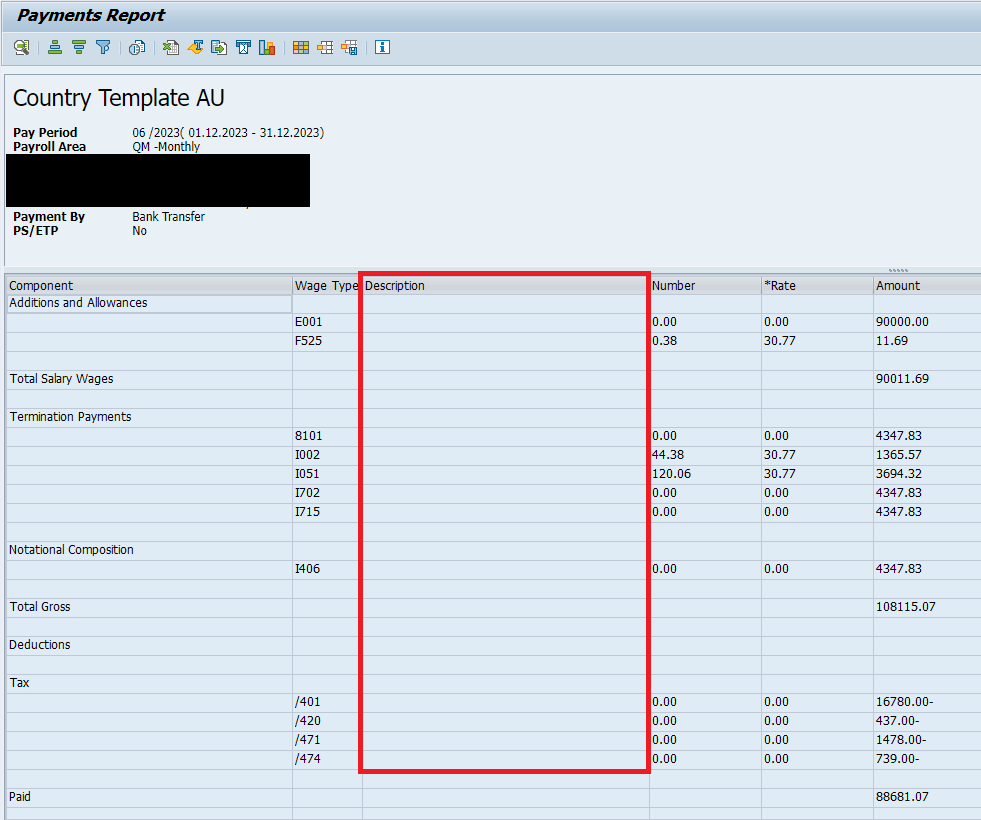Click the QM -Monthly payroll area value
981x820 pixels.
click(x=166, y=146)
